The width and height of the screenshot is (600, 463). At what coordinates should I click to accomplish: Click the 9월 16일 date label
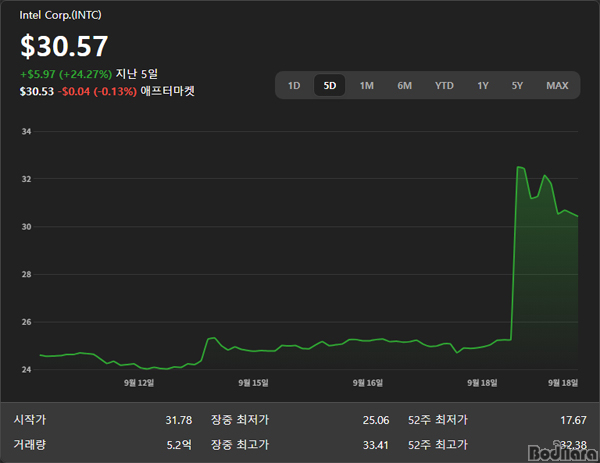[x=367, y=383]
